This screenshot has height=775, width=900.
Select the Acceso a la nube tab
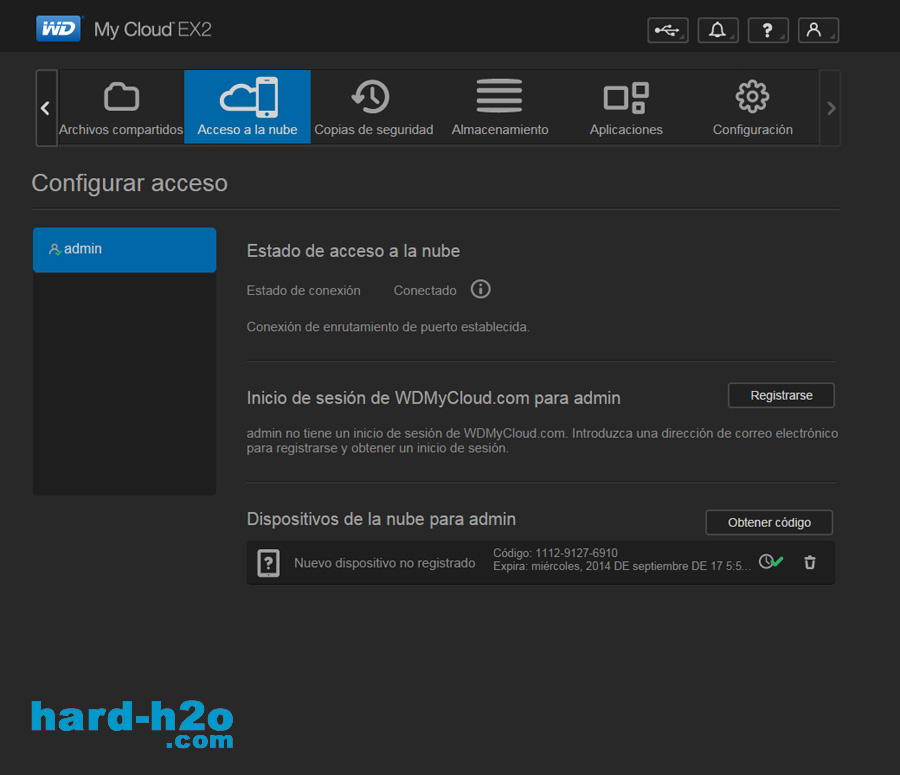pyautogui.click(x=247, y=107)
